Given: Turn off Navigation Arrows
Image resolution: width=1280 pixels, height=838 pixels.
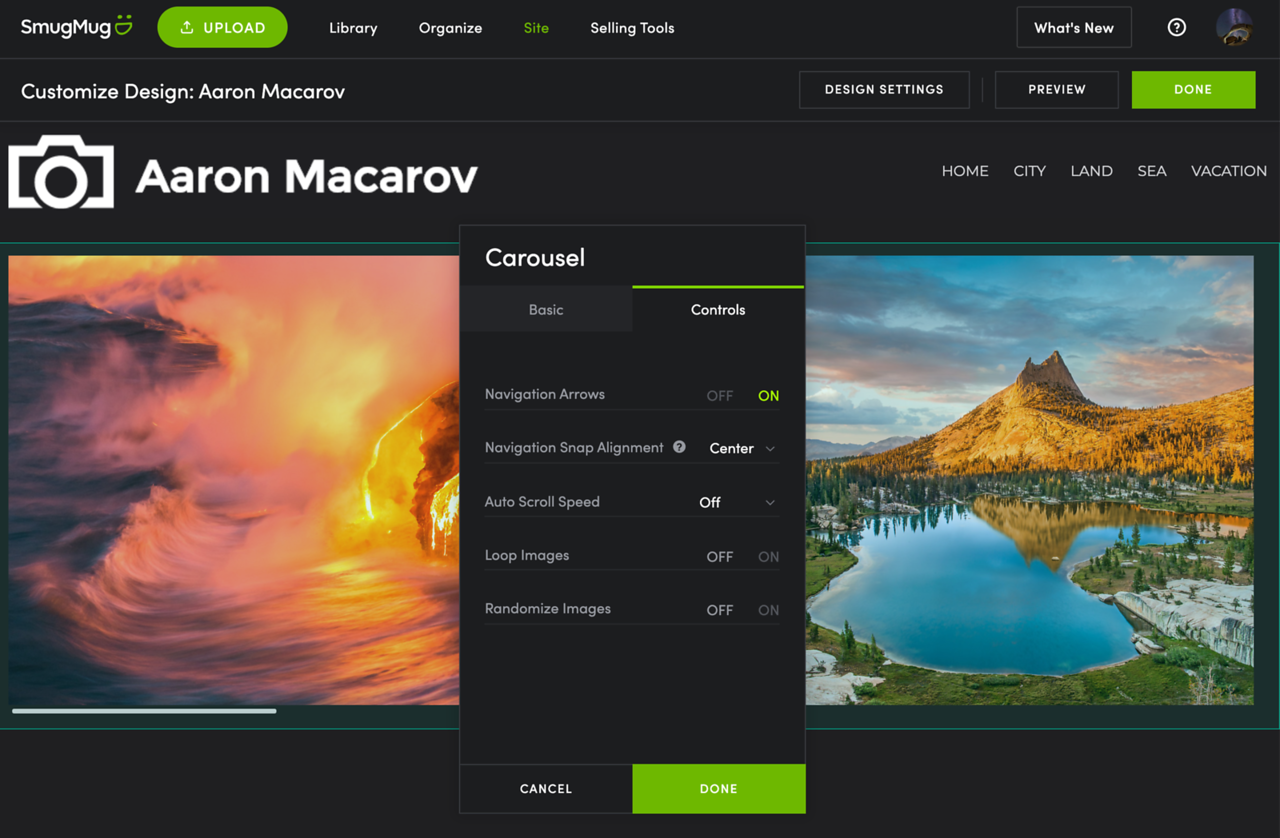Looking at the screenshot, I should click(x=719, y=396).
